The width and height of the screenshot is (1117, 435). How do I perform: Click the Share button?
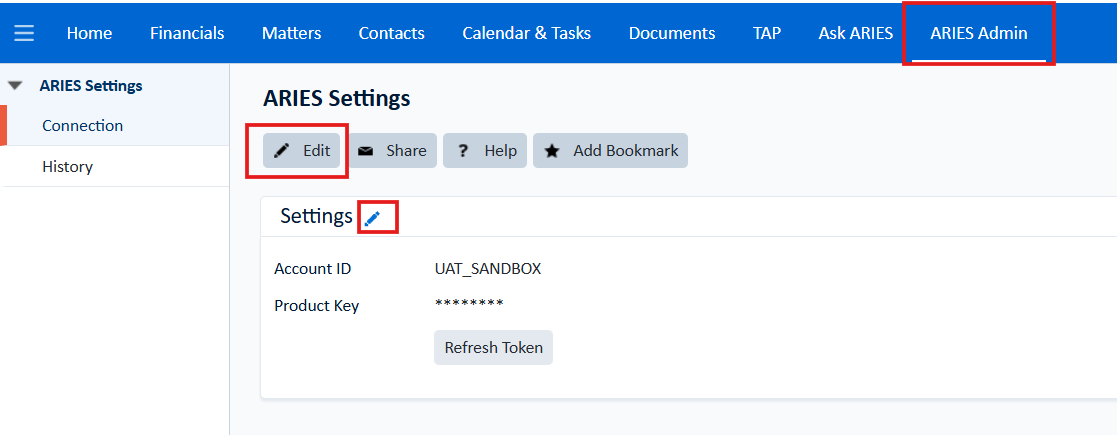tap(393, 151)
